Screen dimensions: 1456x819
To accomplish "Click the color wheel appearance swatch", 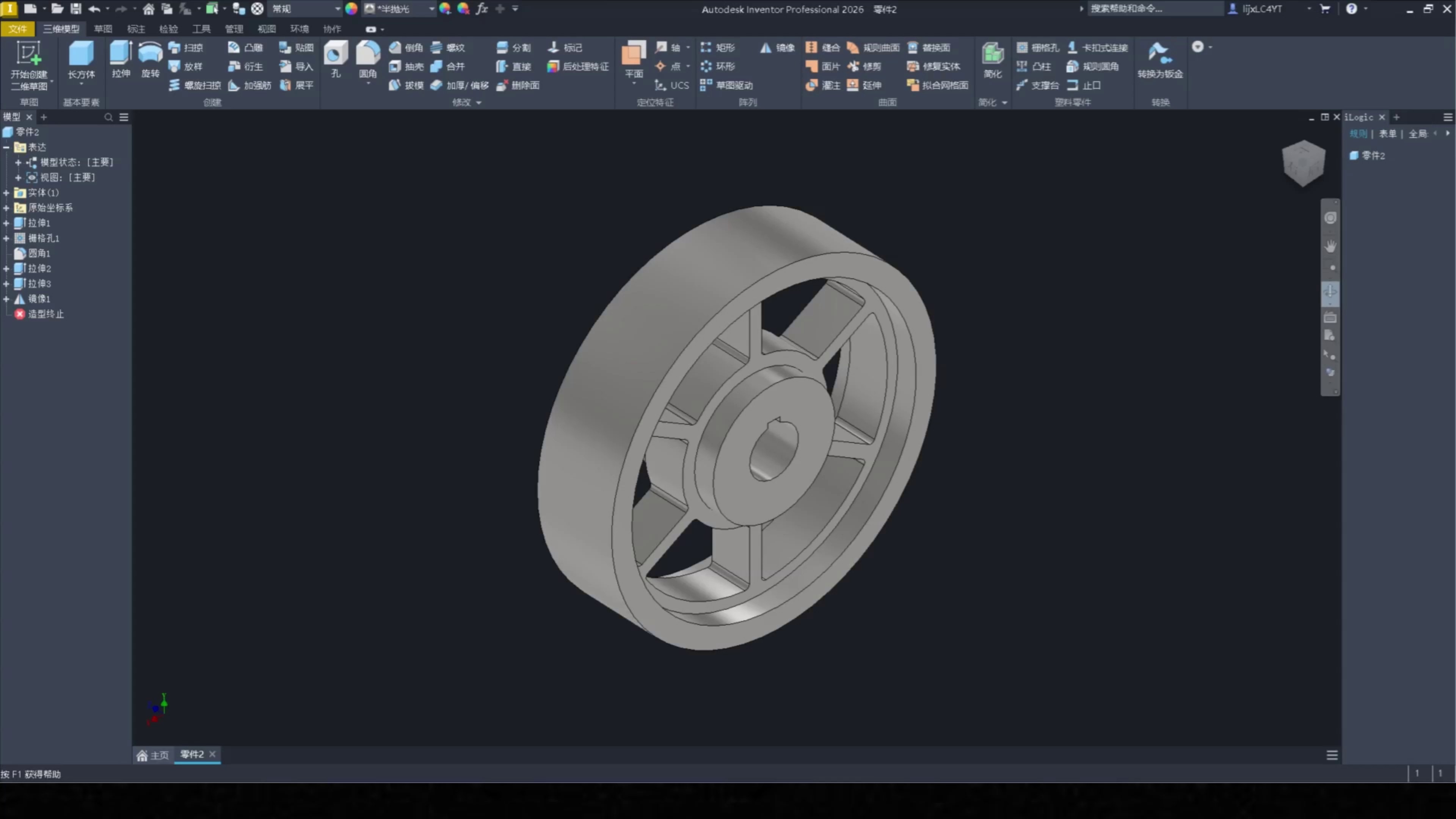I will (351, 9).
